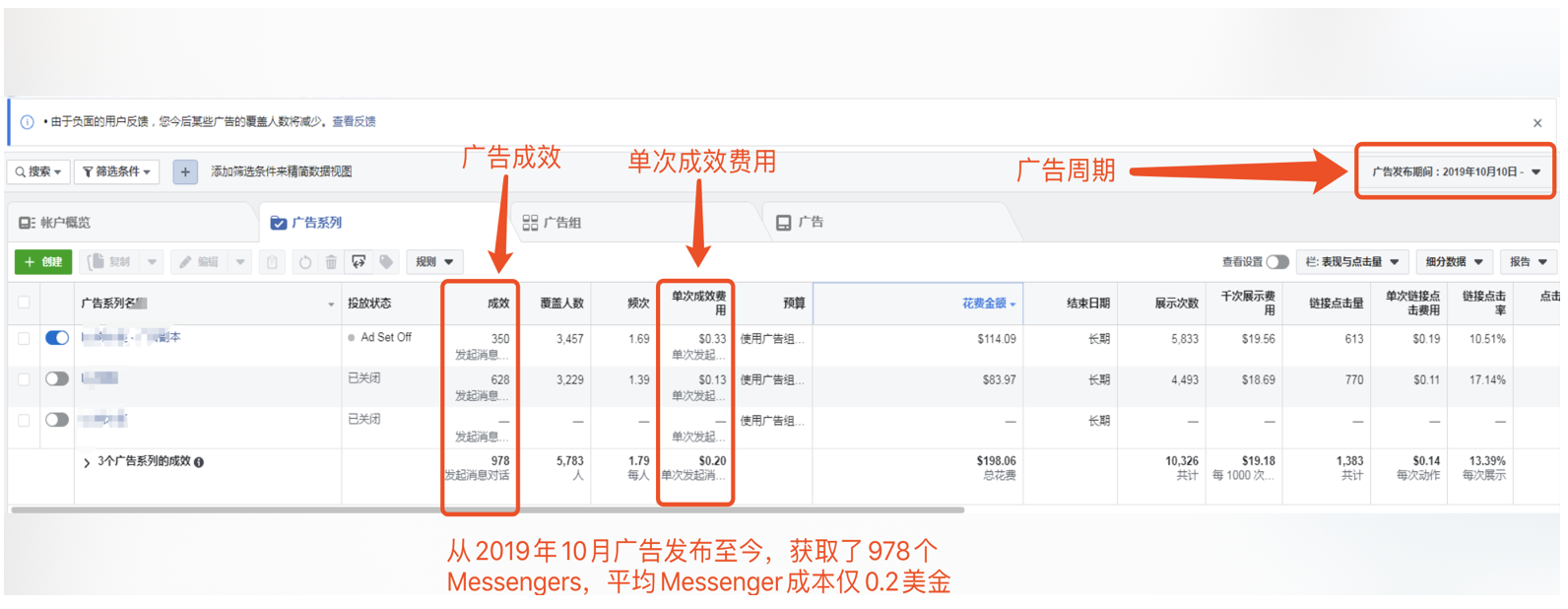Click the Ad Set Off status cell

[386, 337]
